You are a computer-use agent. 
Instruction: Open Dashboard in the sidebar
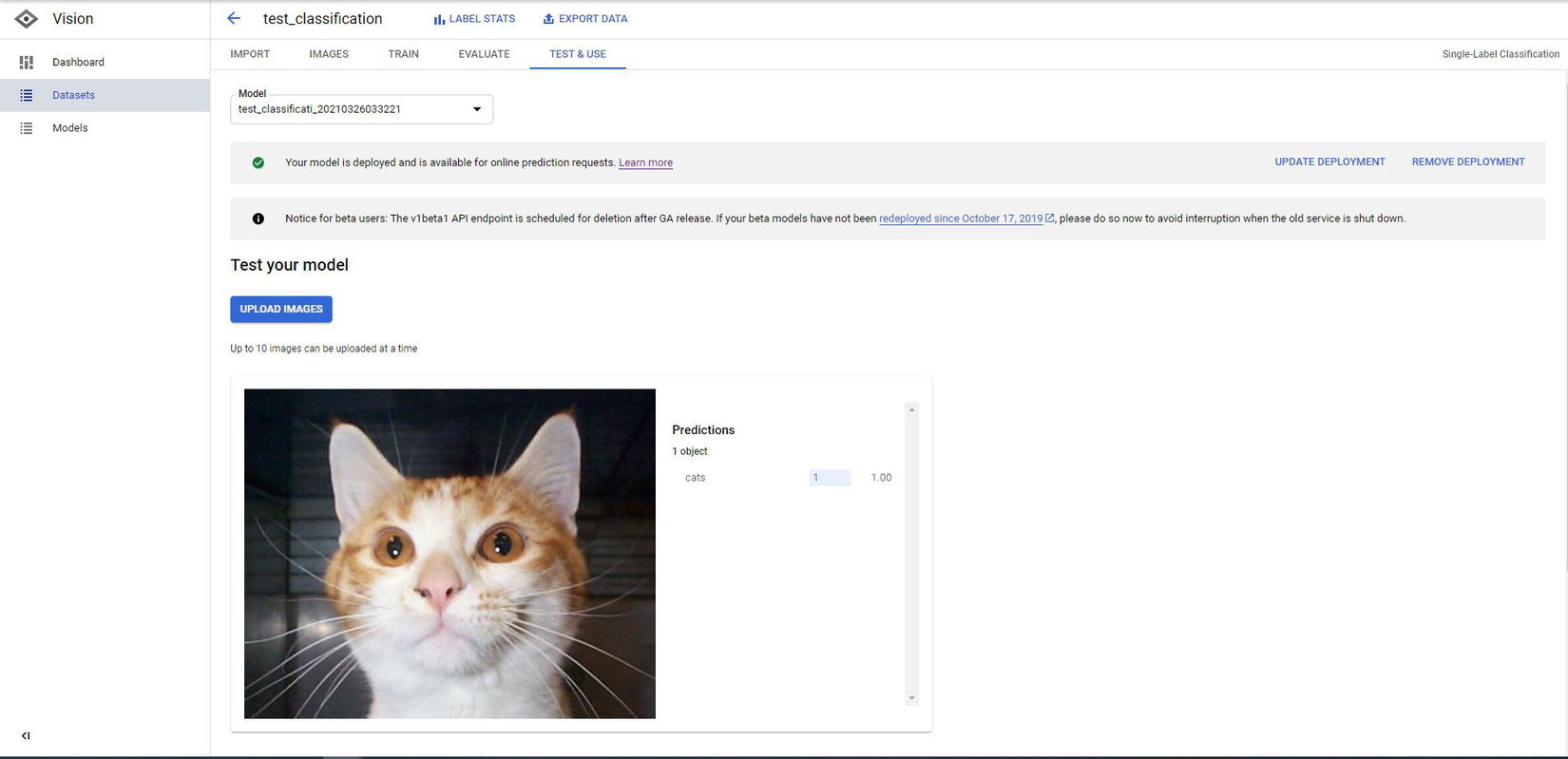105,63
